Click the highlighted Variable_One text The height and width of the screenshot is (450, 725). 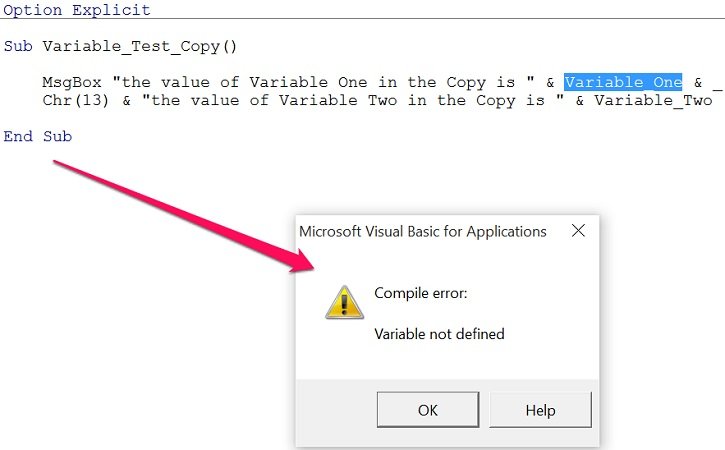pos(623,82)
